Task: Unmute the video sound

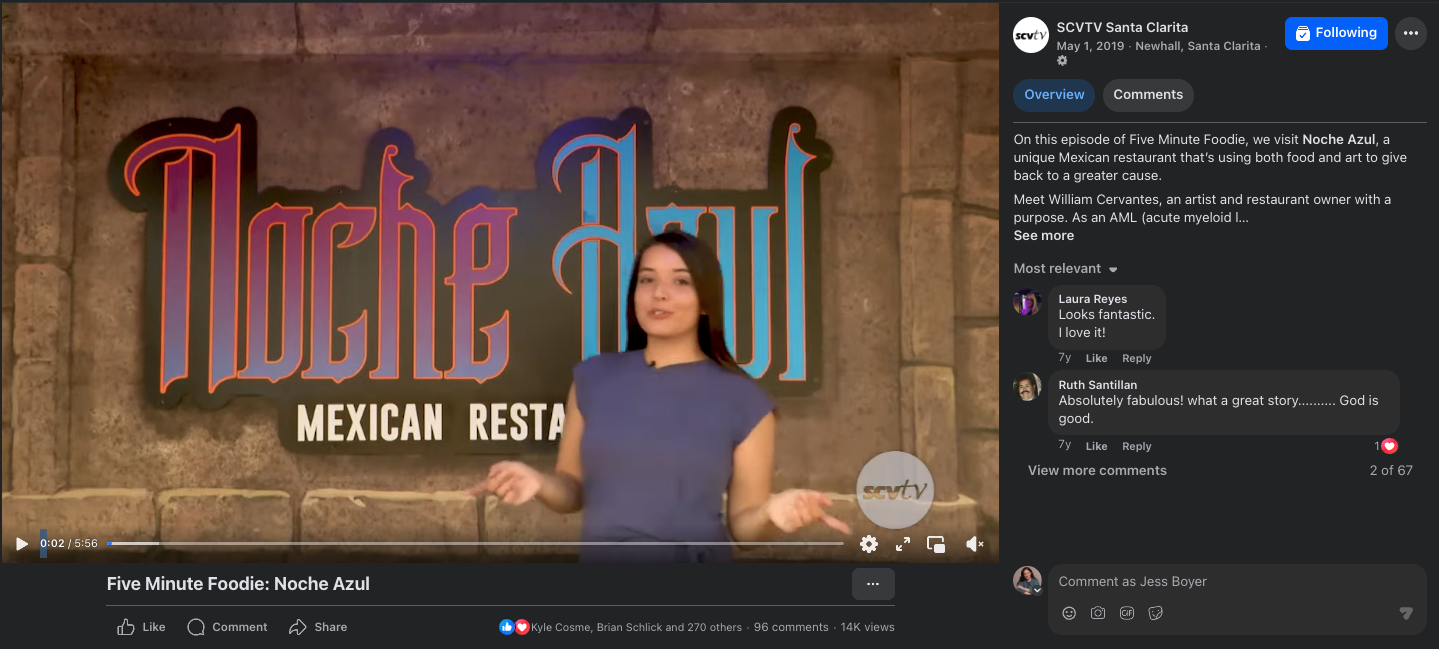Action: click(x=974, y=544)
